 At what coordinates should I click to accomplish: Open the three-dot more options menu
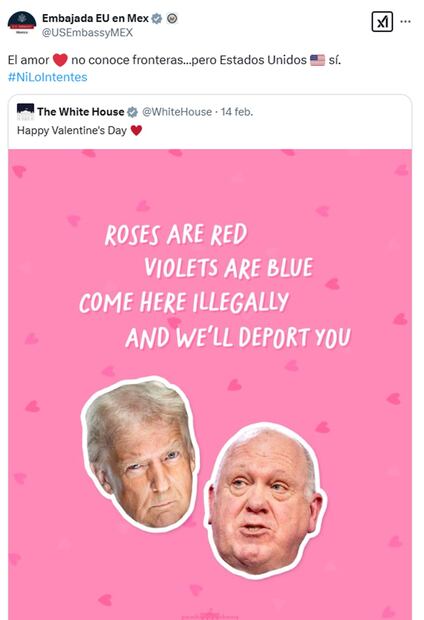tap(405, 21)
